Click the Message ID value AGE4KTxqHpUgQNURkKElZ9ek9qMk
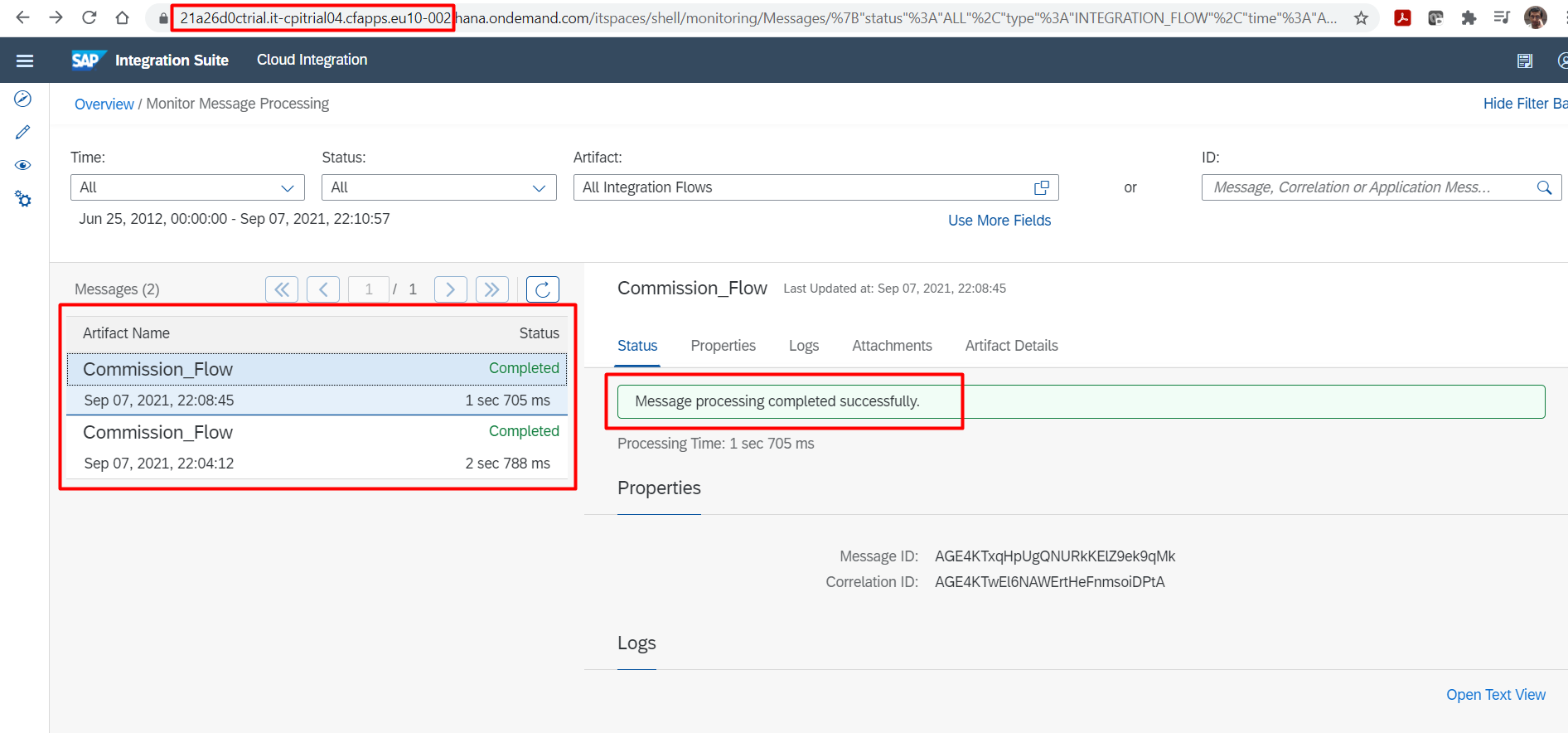Screen dimensions: 1568x733 tap(1055, 556)
